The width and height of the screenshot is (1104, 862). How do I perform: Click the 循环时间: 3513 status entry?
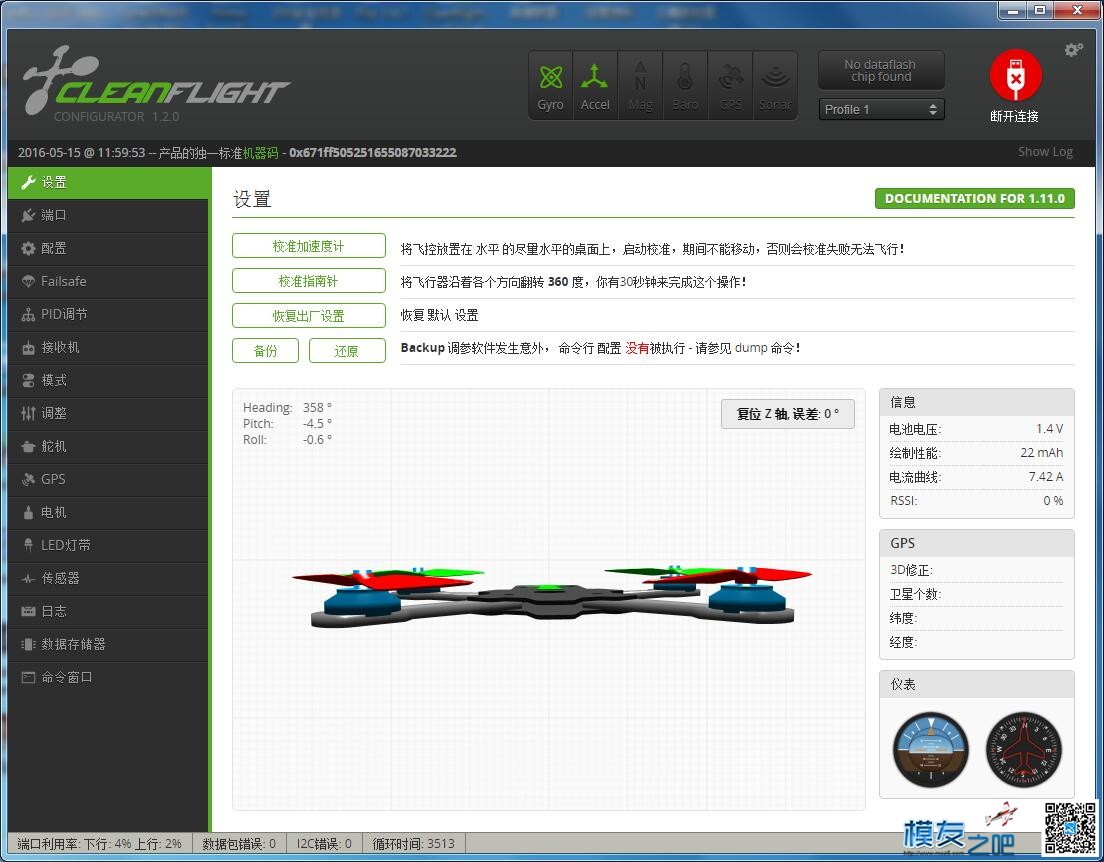[413, 844]
